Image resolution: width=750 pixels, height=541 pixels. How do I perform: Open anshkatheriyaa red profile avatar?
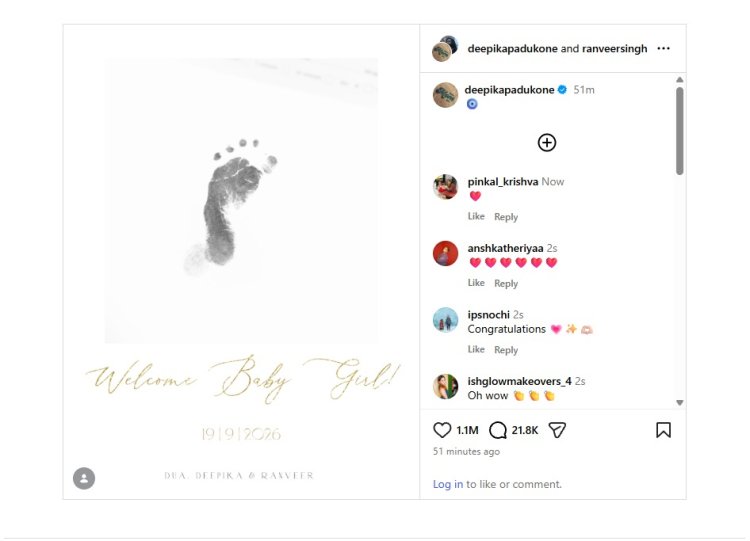coord(445,253)
